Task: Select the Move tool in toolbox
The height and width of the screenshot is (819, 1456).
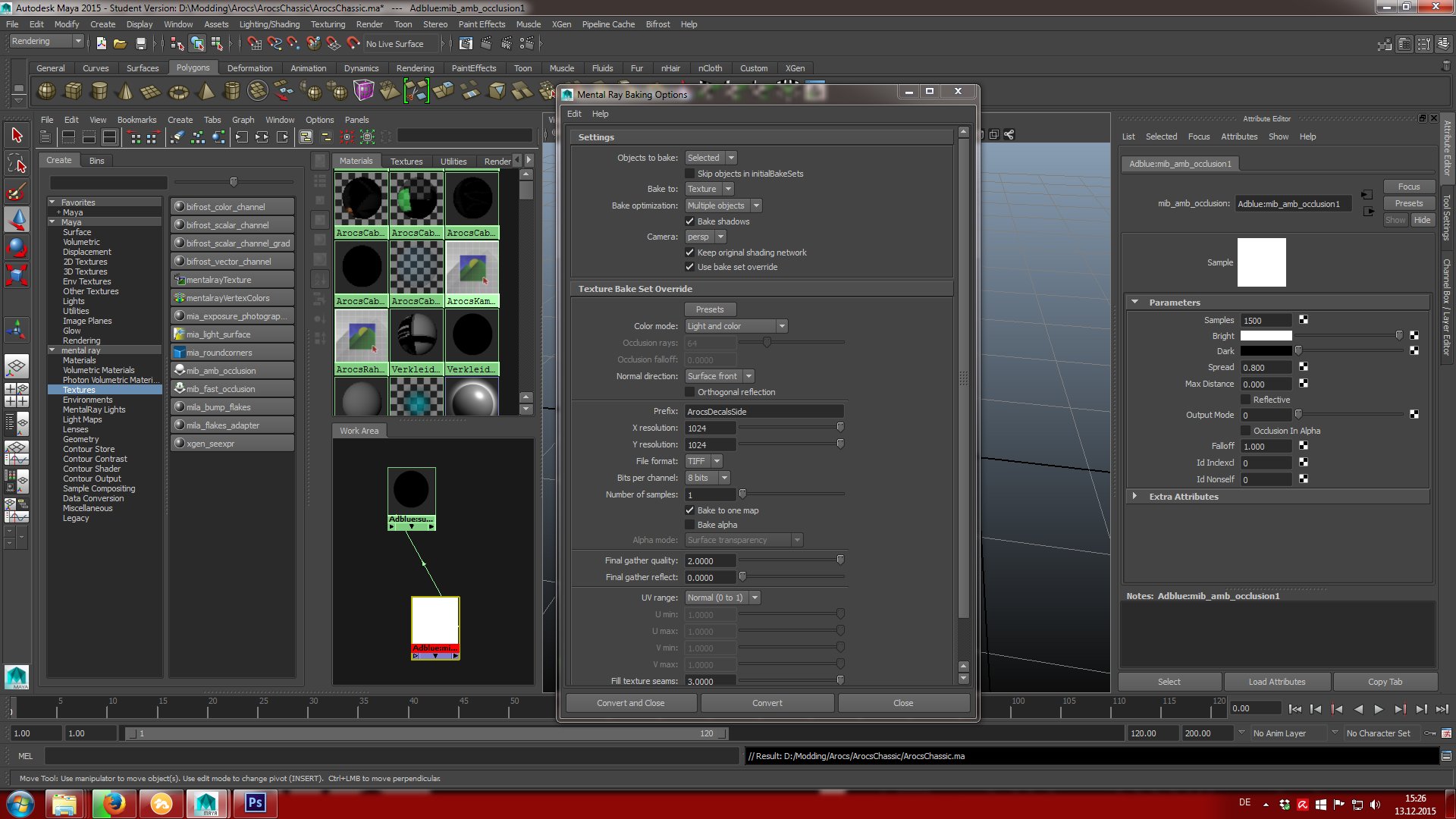Action: point(17,218)
